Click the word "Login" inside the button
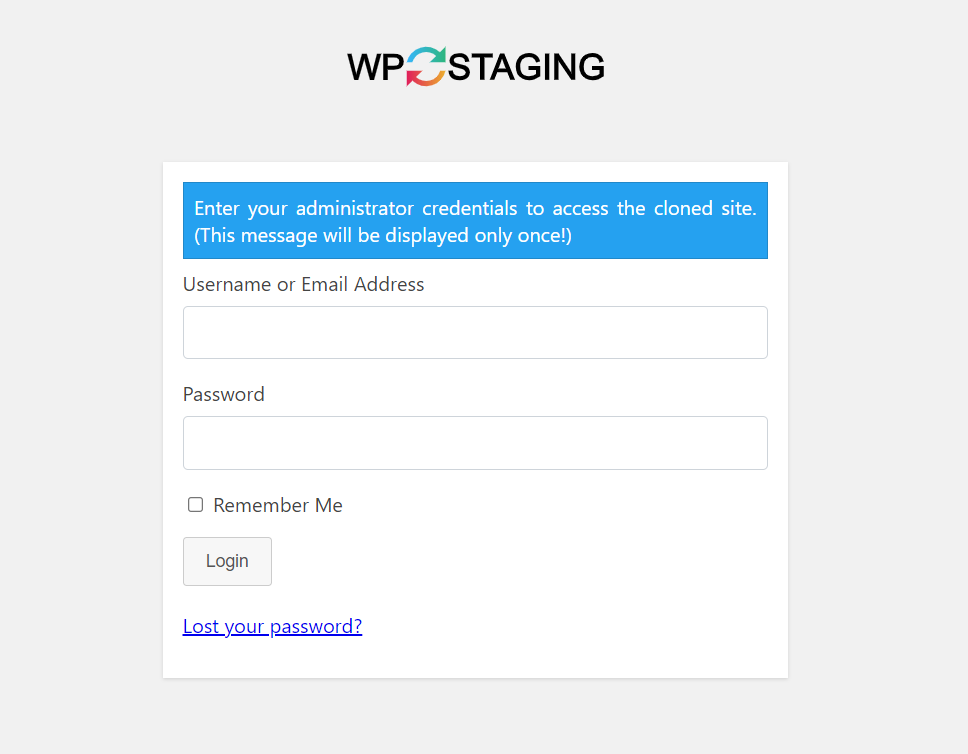Viewport: 968px width, 754px height. click(x=227, y=561)
